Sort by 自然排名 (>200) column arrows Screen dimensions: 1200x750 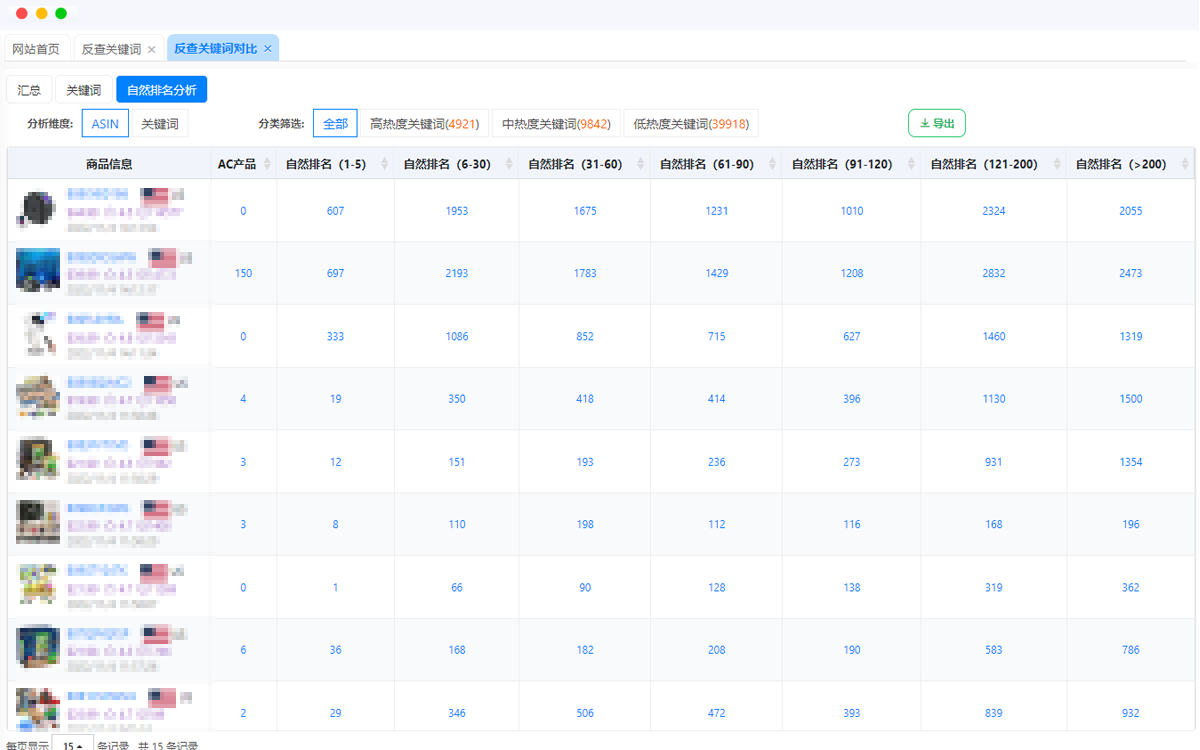point(1184,165)
